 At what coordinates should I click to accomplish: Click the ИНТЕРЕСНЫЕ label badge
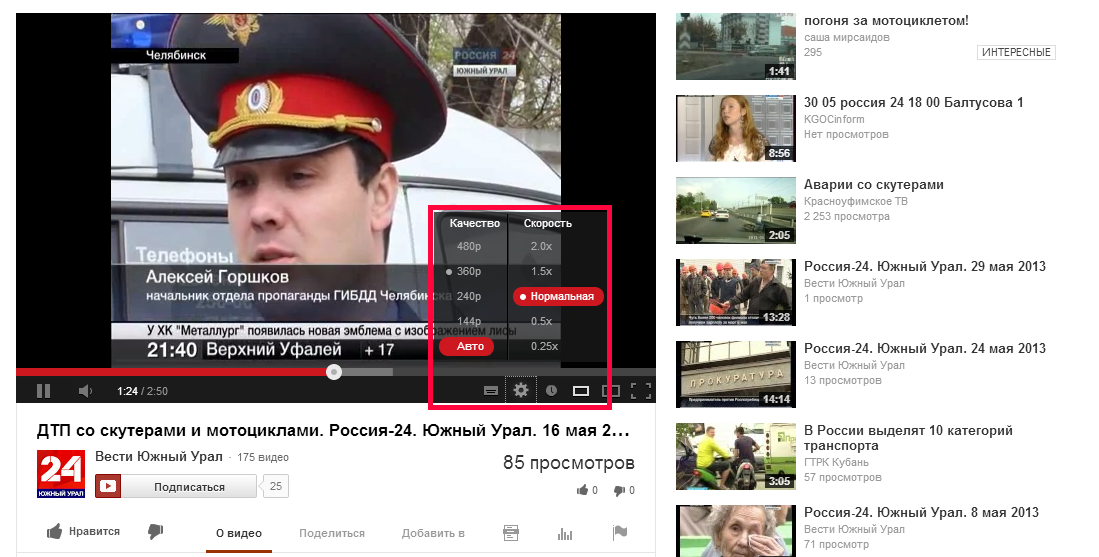coord(1016,52)
